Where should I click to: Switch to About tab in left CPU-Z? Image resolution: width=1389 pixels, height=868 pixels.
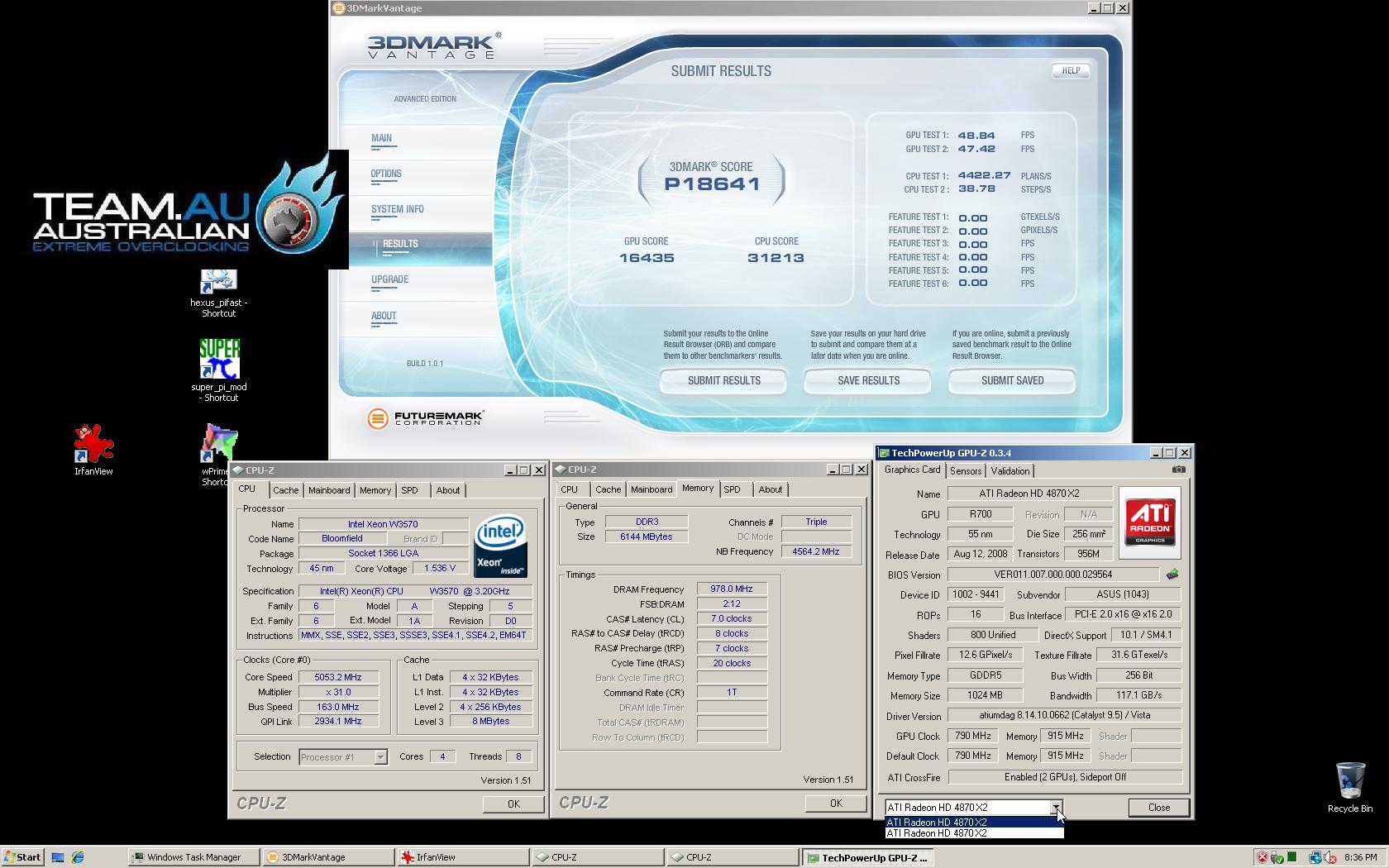448,490
